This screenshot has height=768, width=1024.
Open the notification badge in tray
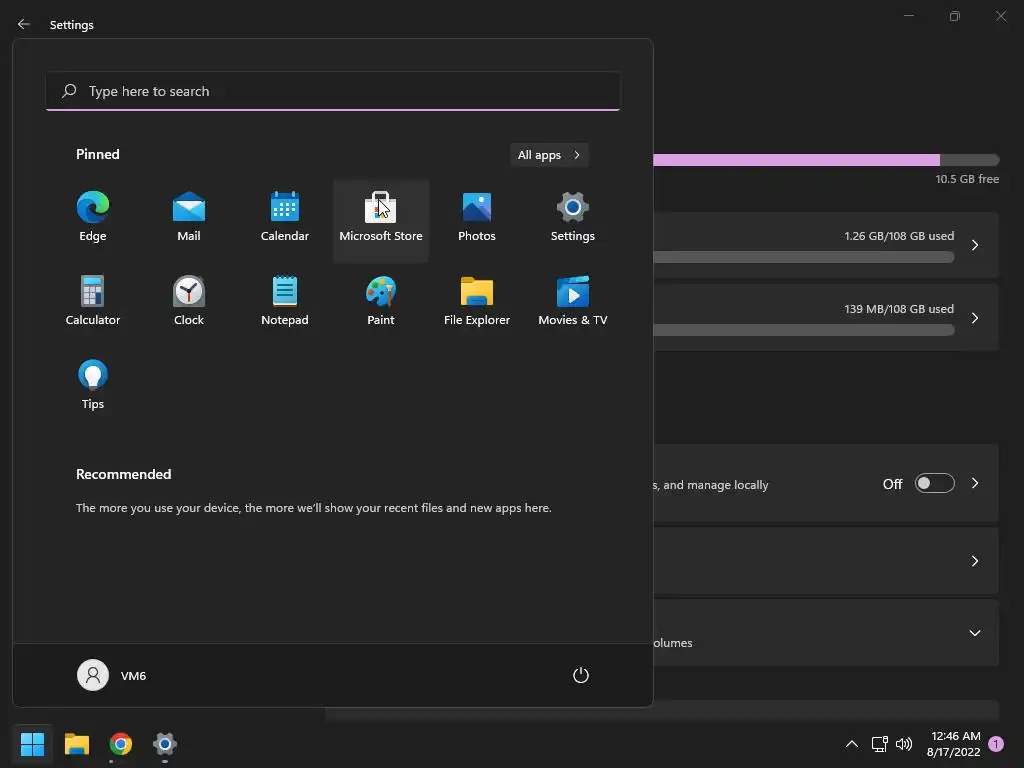(x=996, y=744)
